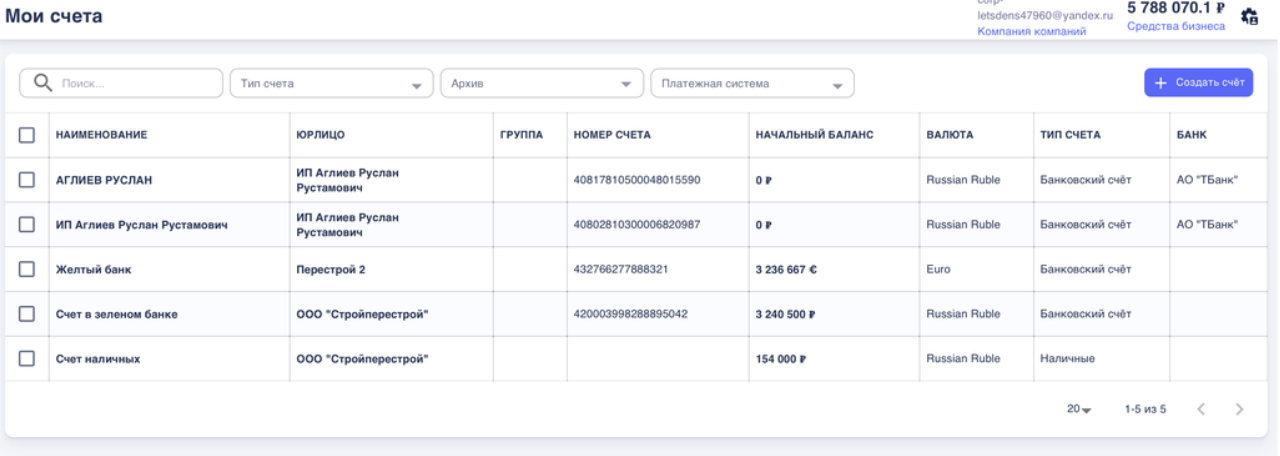Go to next page arrow
The width and height of the screenshot is (1280, 456).
tap(1239, 409)
